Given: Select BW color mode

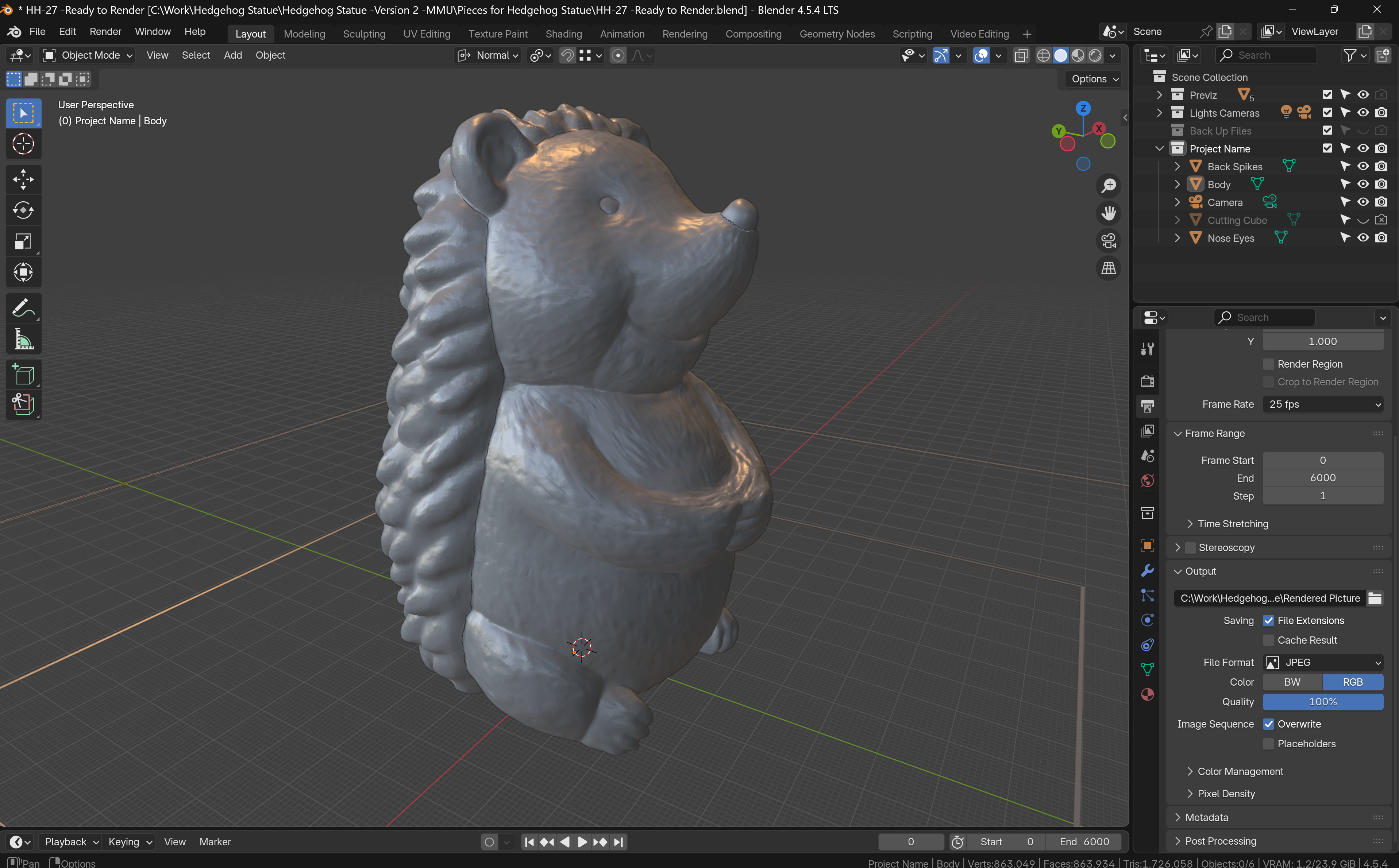Looking at the screenshot, I should point(1292,682).
